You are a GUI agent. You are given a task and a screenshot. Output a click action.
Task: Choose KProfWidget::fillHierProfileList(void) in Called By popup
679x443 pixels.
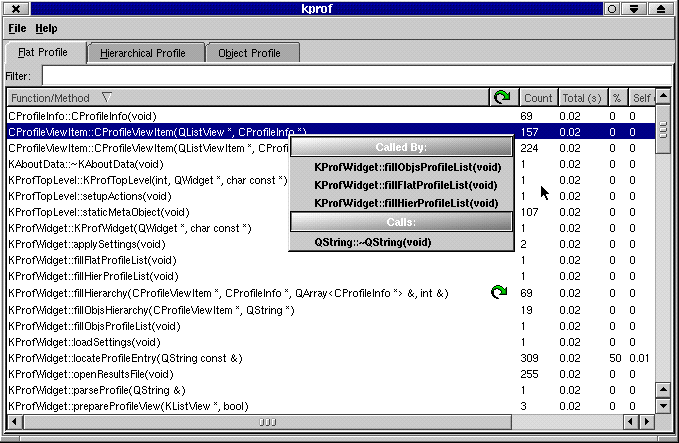click(x=401, y=204)
